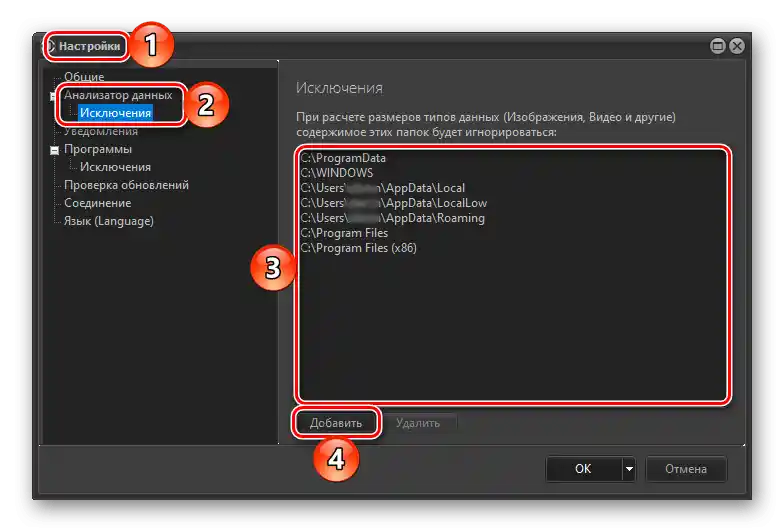Open the Соединение settings section
This screenshot has height=532, width=784.
(98, 203)
